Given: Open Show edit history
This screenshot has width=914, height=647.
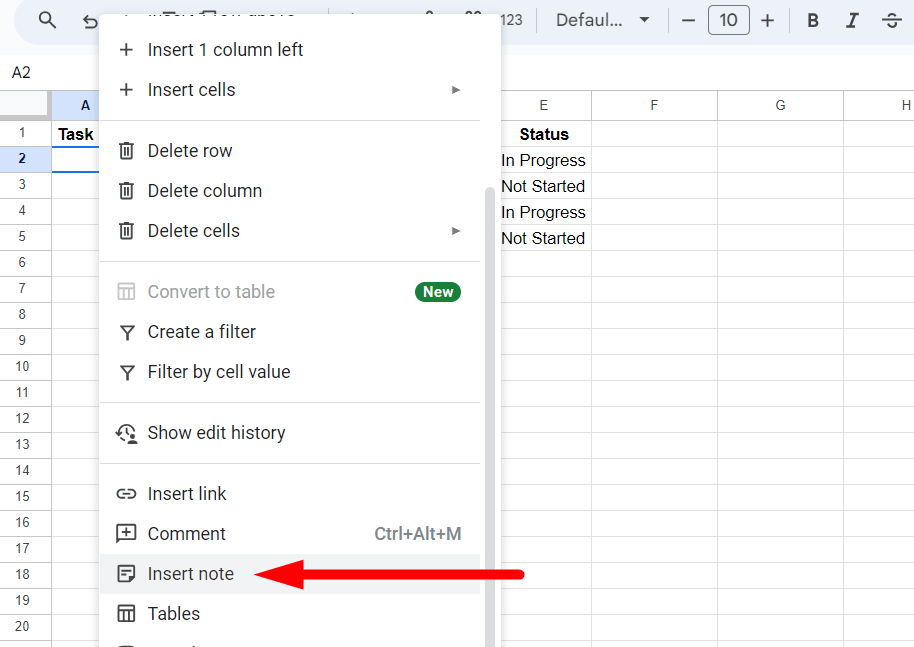Looking at the screenshot, I should pyautogui.click(x=217, y=433).
